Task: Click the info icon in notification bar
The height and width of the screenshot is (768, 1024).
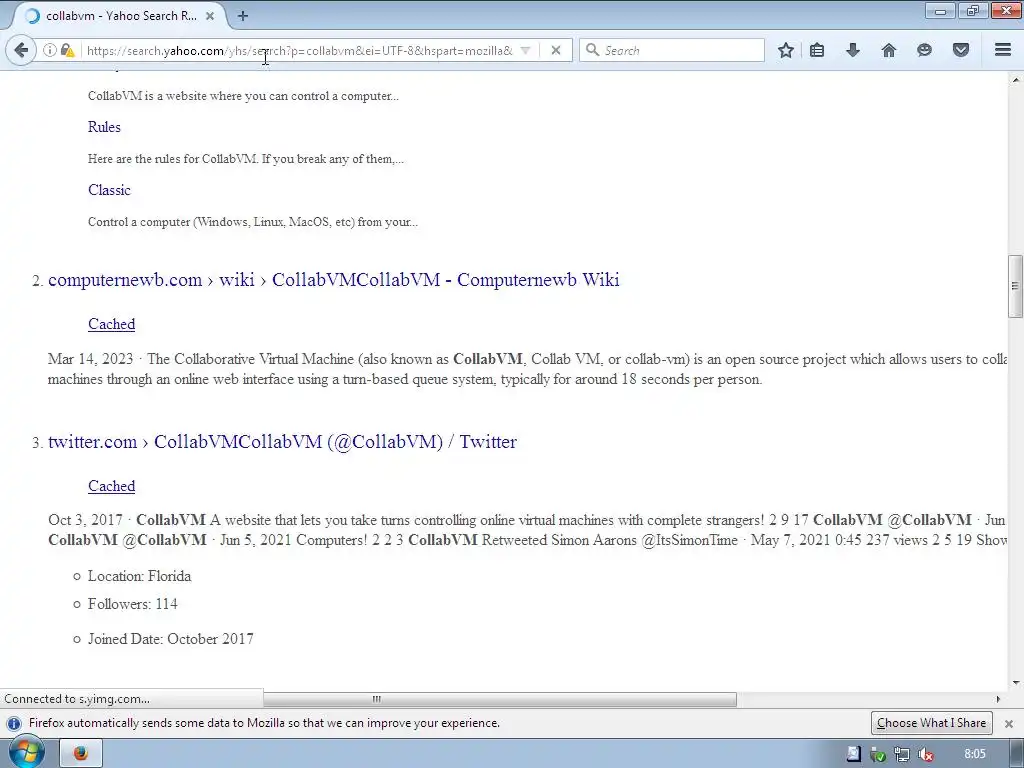Action: [14, 724]
